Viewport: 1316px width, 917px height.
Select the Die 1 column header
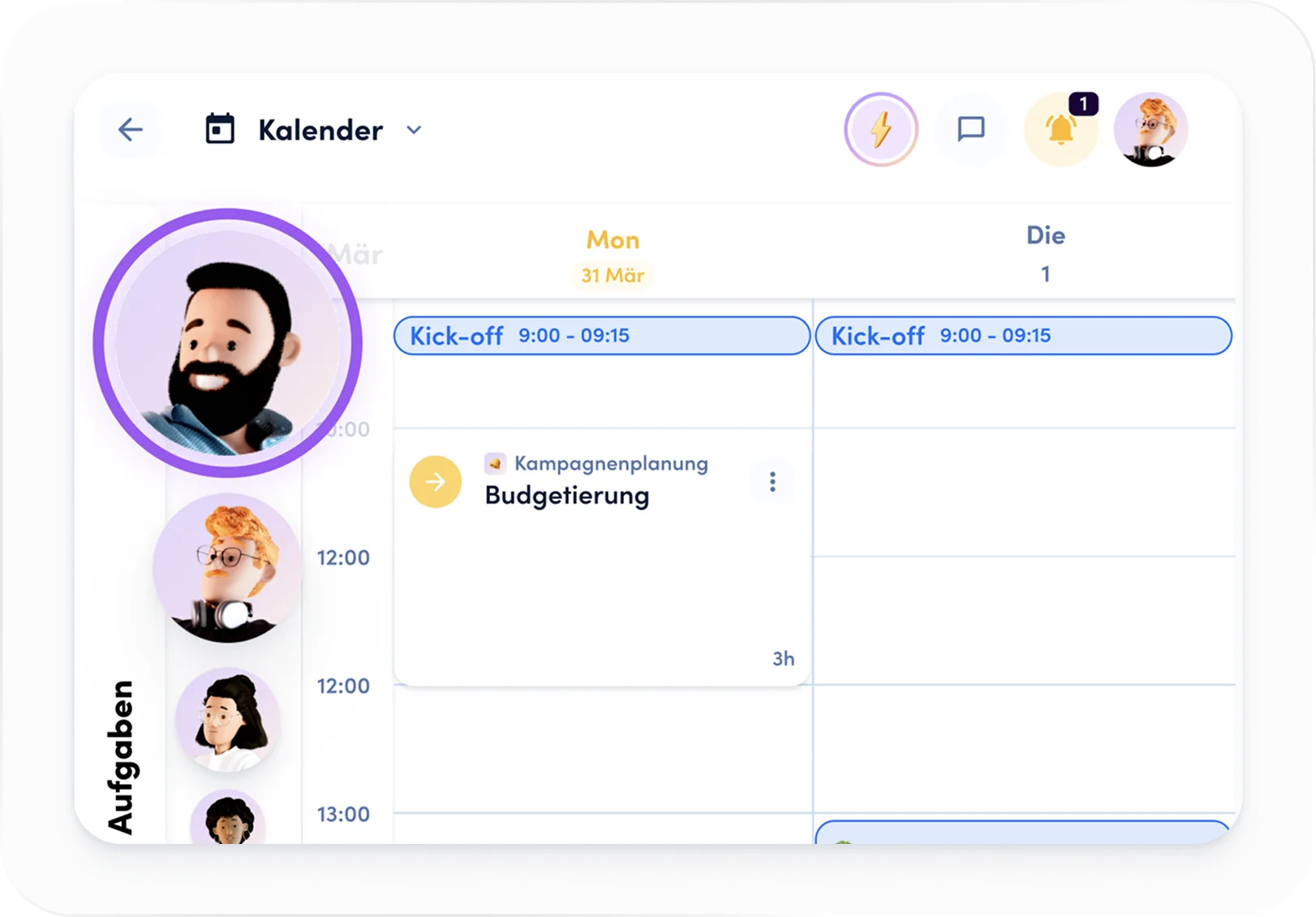point(1045,254)
